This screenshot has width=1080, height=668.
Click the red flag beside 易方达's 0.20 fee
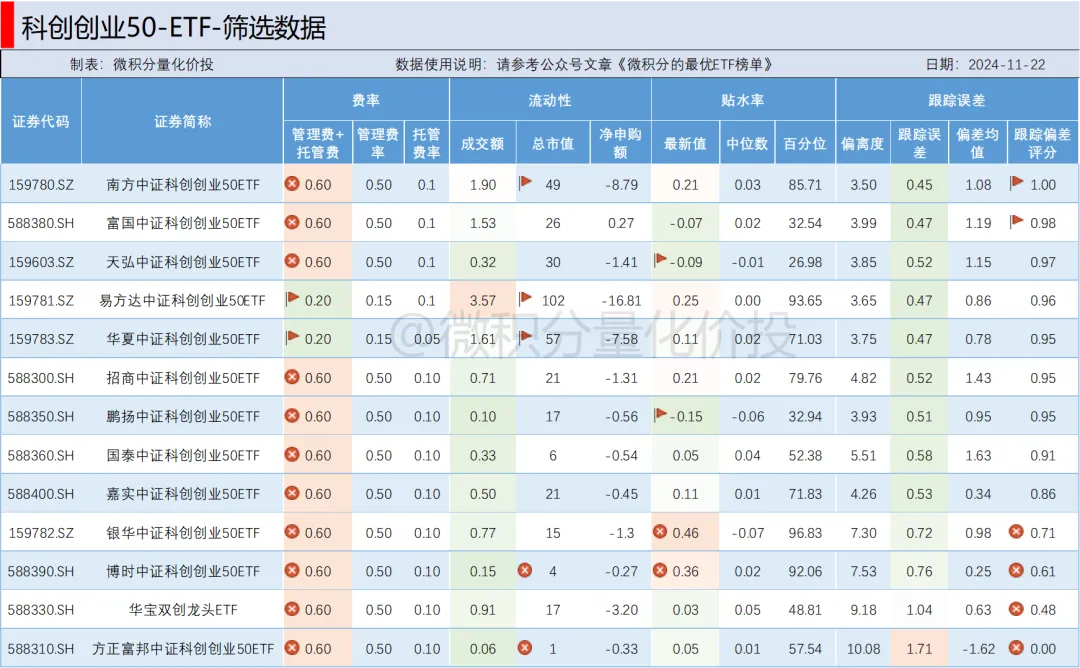click(x=292, y=299)
